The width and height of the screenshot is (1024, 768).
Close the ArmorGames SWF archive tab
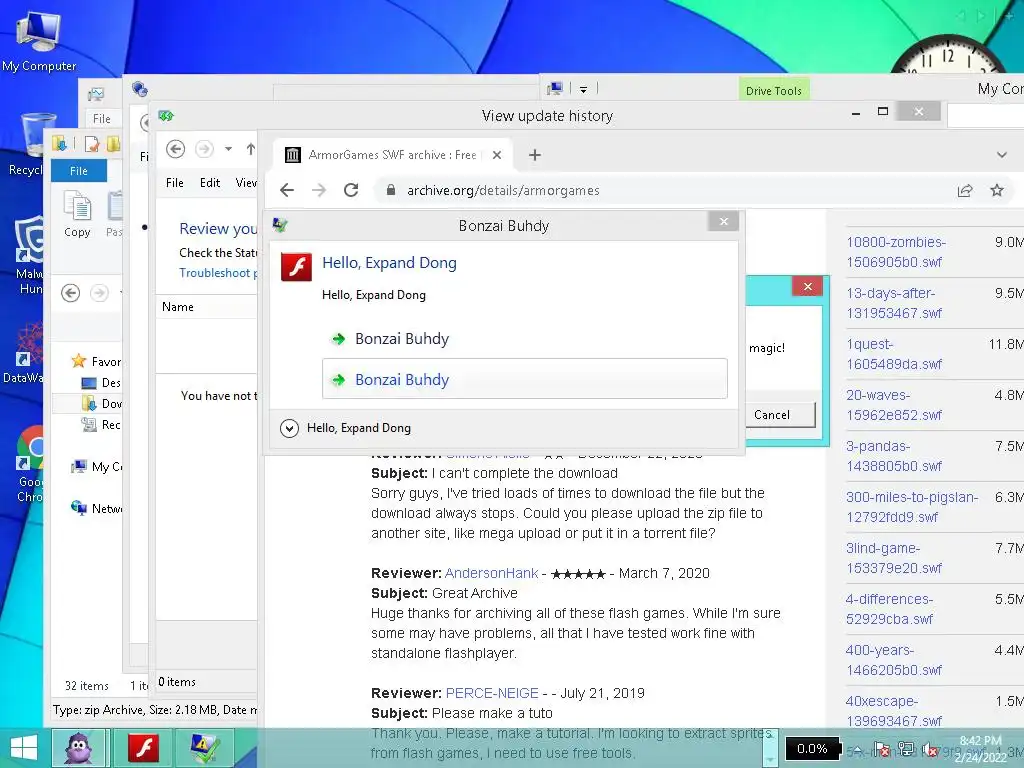click(497, 155)
